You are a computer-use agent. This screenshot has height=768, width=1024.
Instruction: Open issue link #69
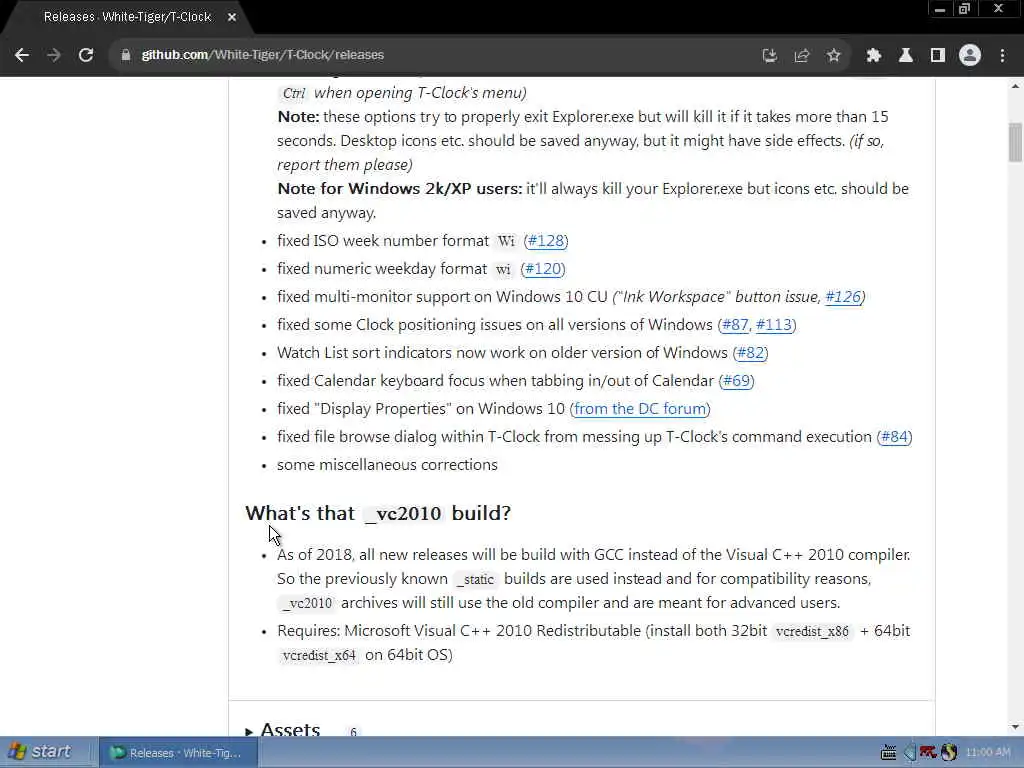coord(737,381)
